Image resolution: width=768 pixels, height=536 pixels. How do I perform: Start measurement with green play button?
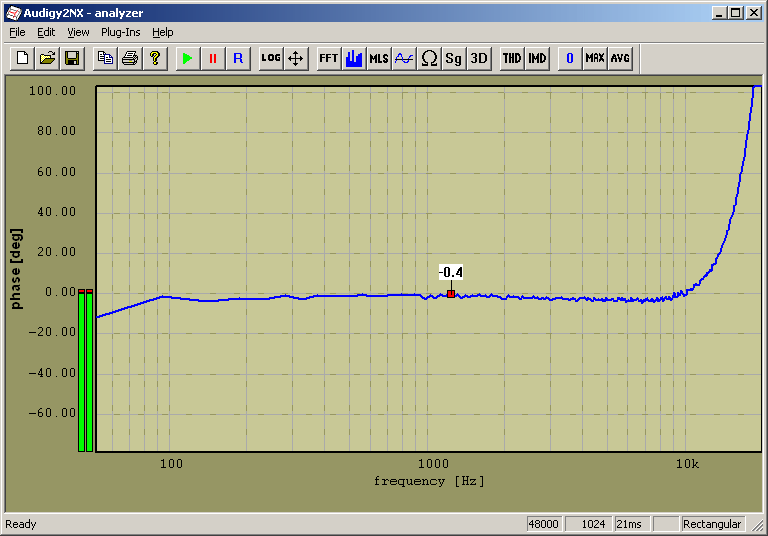pos(187,58)
